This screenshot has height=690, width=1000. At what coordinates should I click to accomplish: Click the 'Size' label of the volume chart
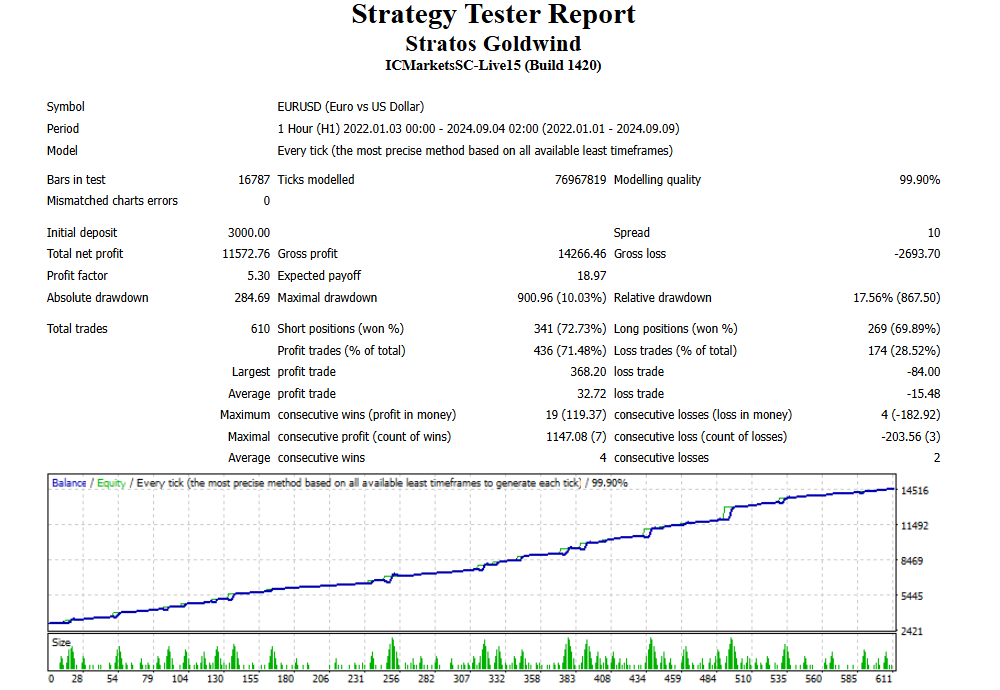pyautogui.click(x=61, y=642)
